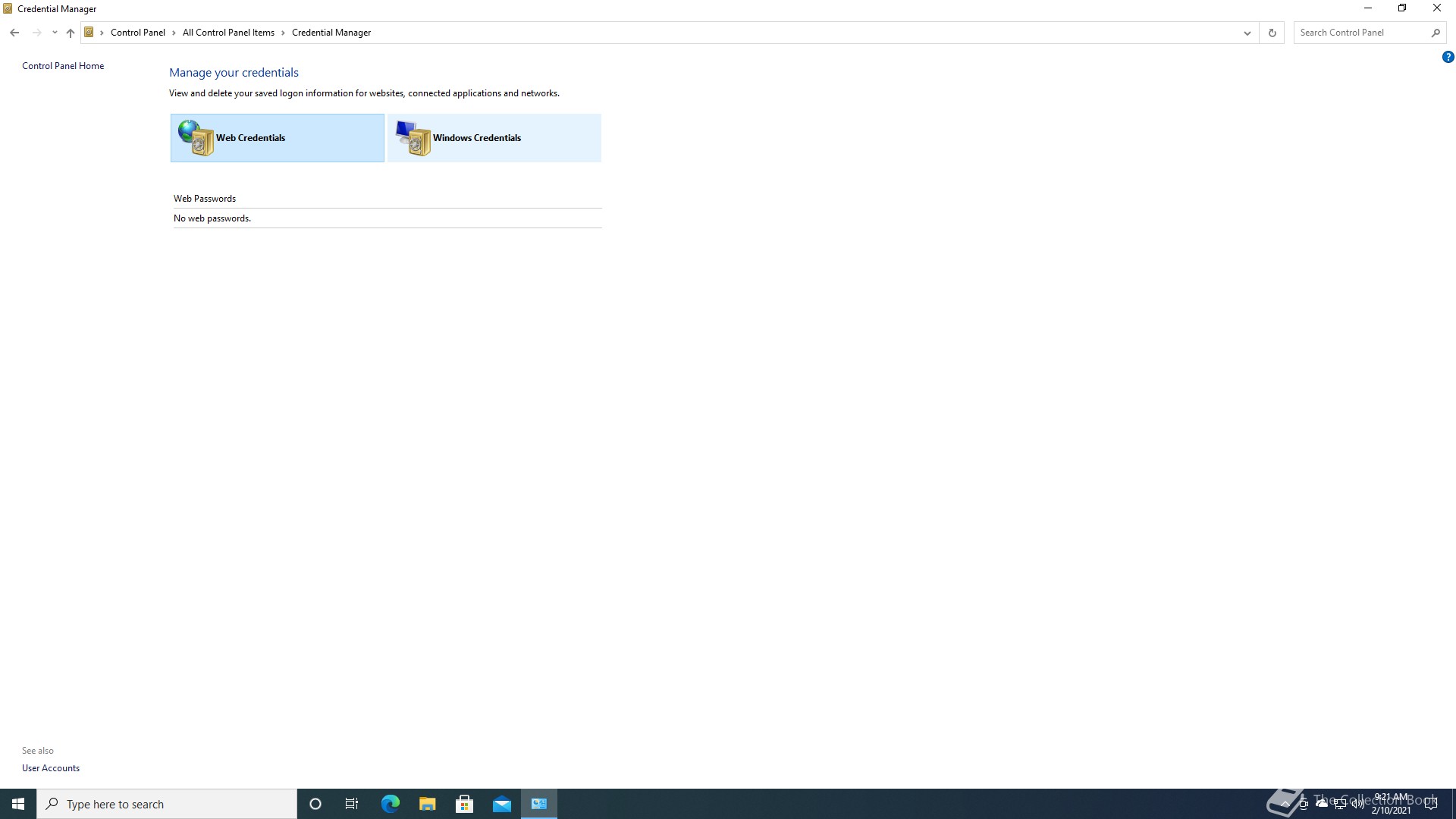Click the Back navigation arrow
The image size is (1456, 819).
(x=14, y=33)
